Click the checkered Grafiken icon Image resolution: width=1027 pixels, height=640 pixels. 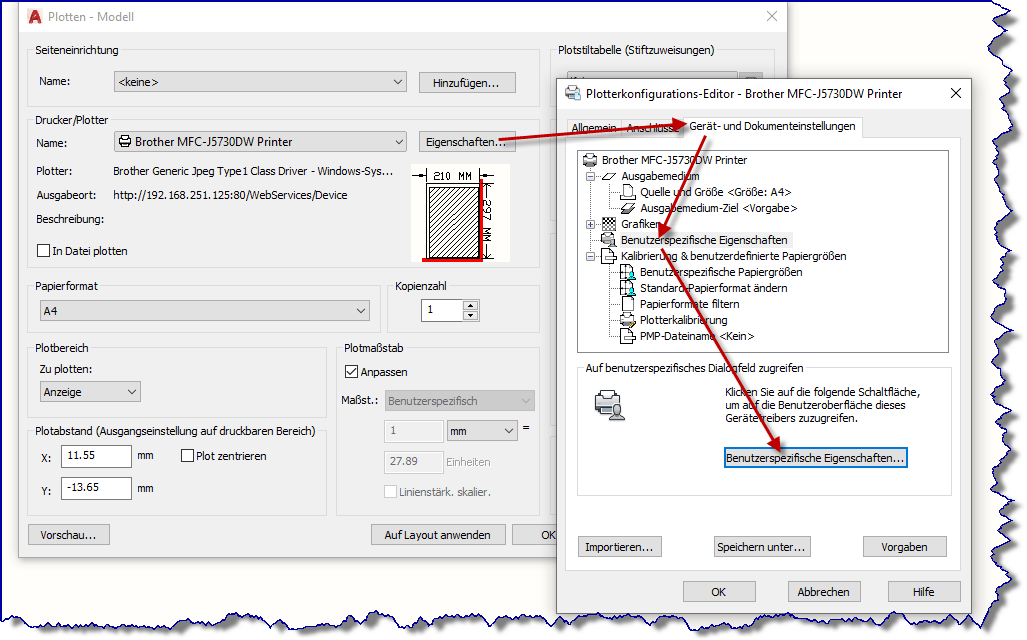609,224
